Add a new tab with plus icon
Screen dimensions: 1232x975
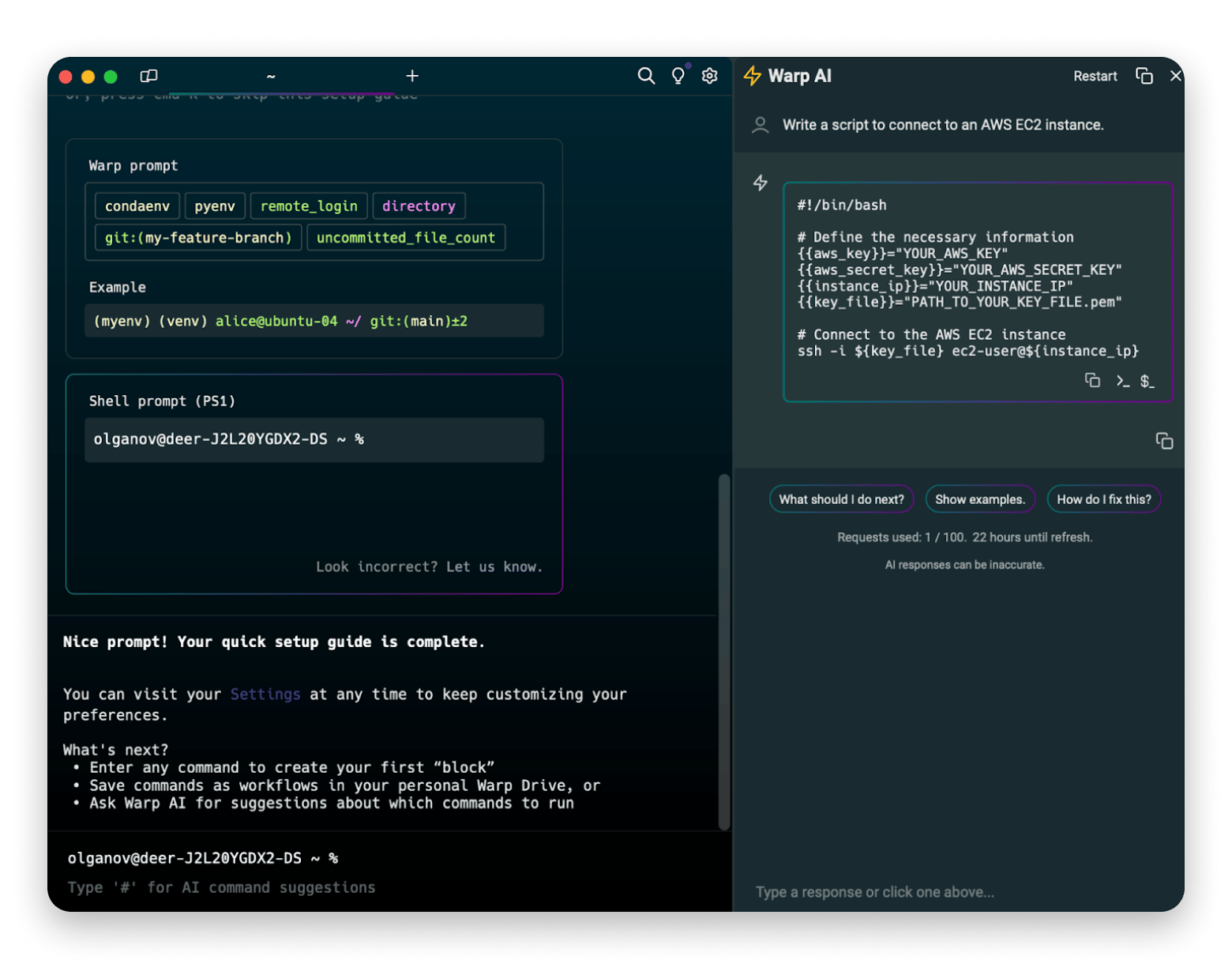[x=412, y=76]
